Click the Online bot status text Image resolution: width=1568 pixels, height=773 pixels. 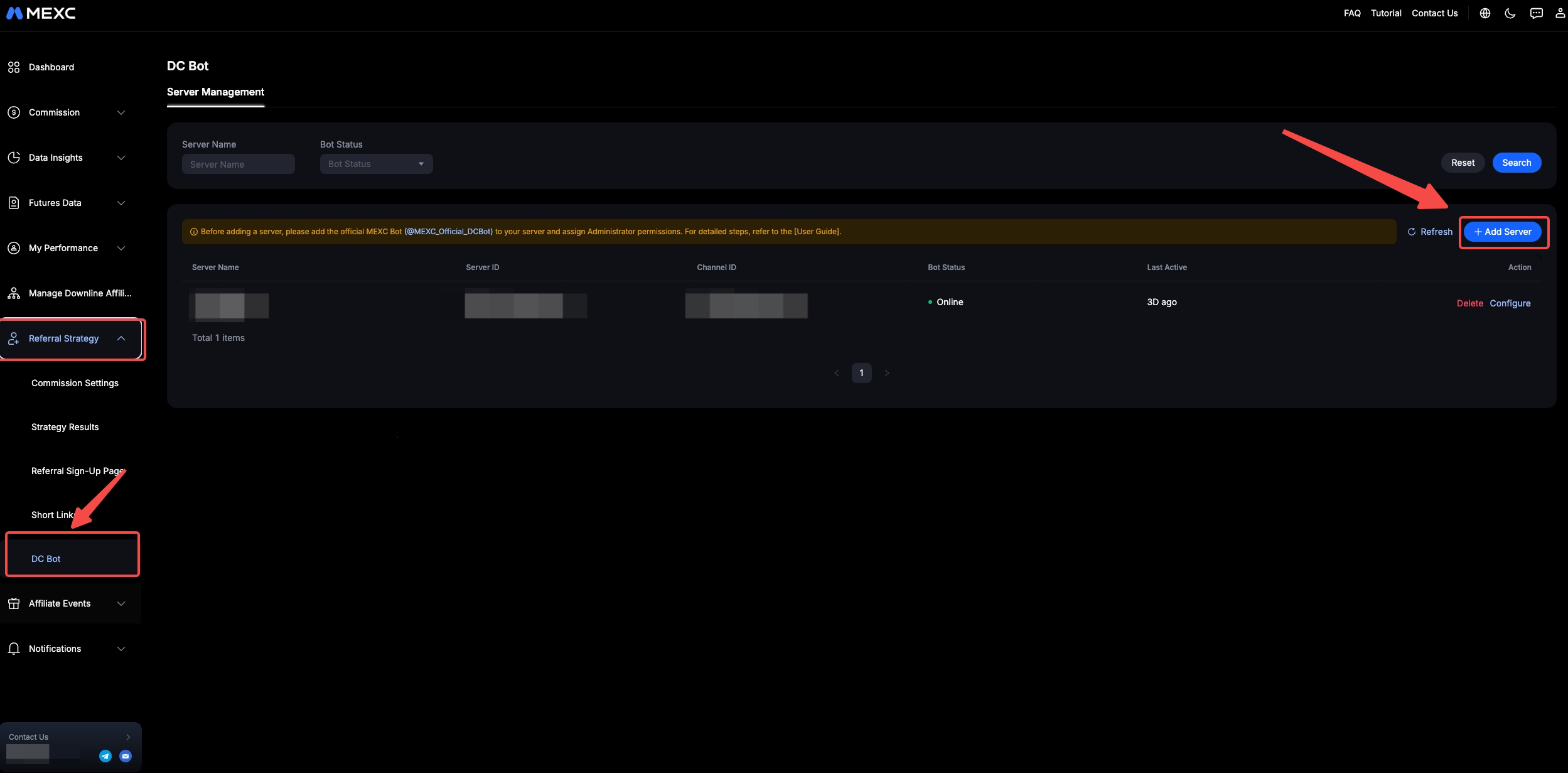pyautogui.click(x=950, y=302)
